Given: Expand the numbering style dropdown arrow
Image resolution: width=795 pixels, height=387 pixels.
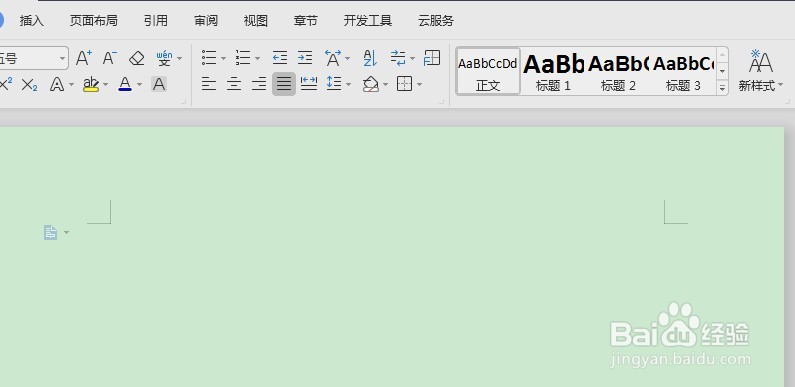Looking at the screenshot, I should point(258,59).
